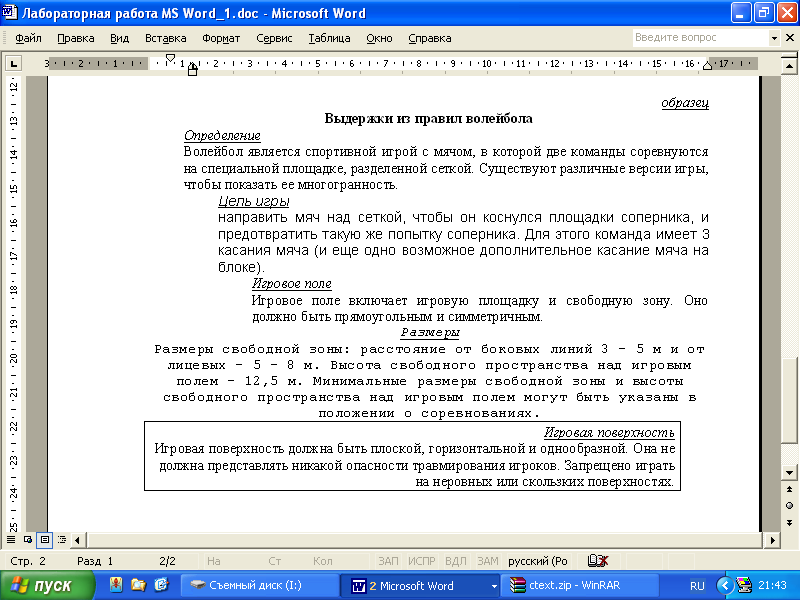This screenshot has width=800, height=600.
Task: Click the horizontal scrollbar left arrow
Action: (78, 540)
